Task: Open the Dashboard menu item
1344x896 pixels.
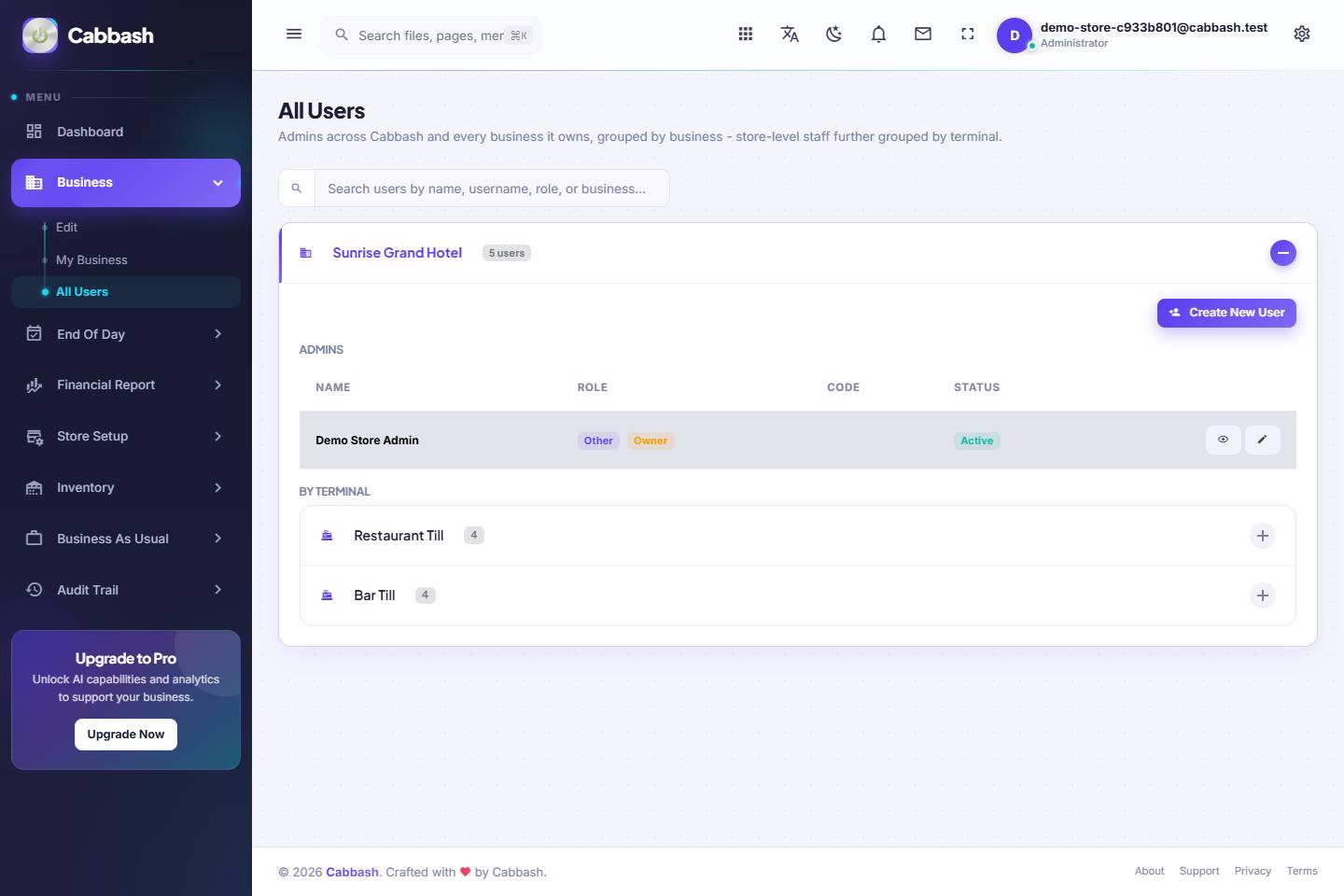Action: [x=126, y=132]
